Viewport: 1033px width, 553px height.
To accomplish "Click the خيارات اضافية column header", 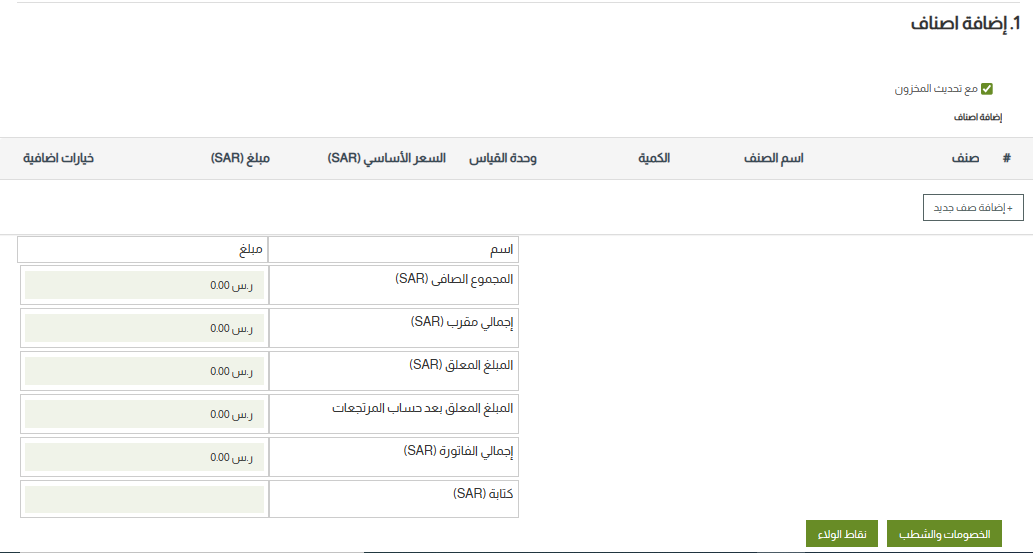I will point(58,159).
